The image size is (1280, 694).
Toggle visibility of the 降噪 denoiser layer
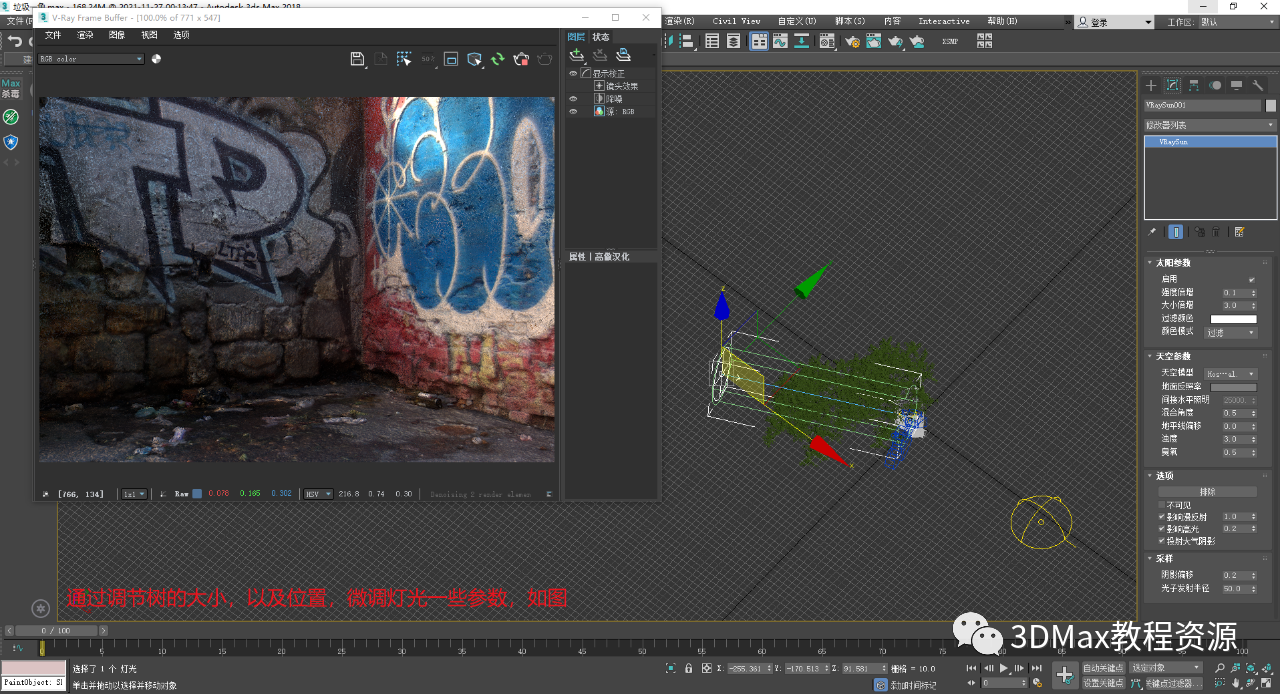[573, 99]
